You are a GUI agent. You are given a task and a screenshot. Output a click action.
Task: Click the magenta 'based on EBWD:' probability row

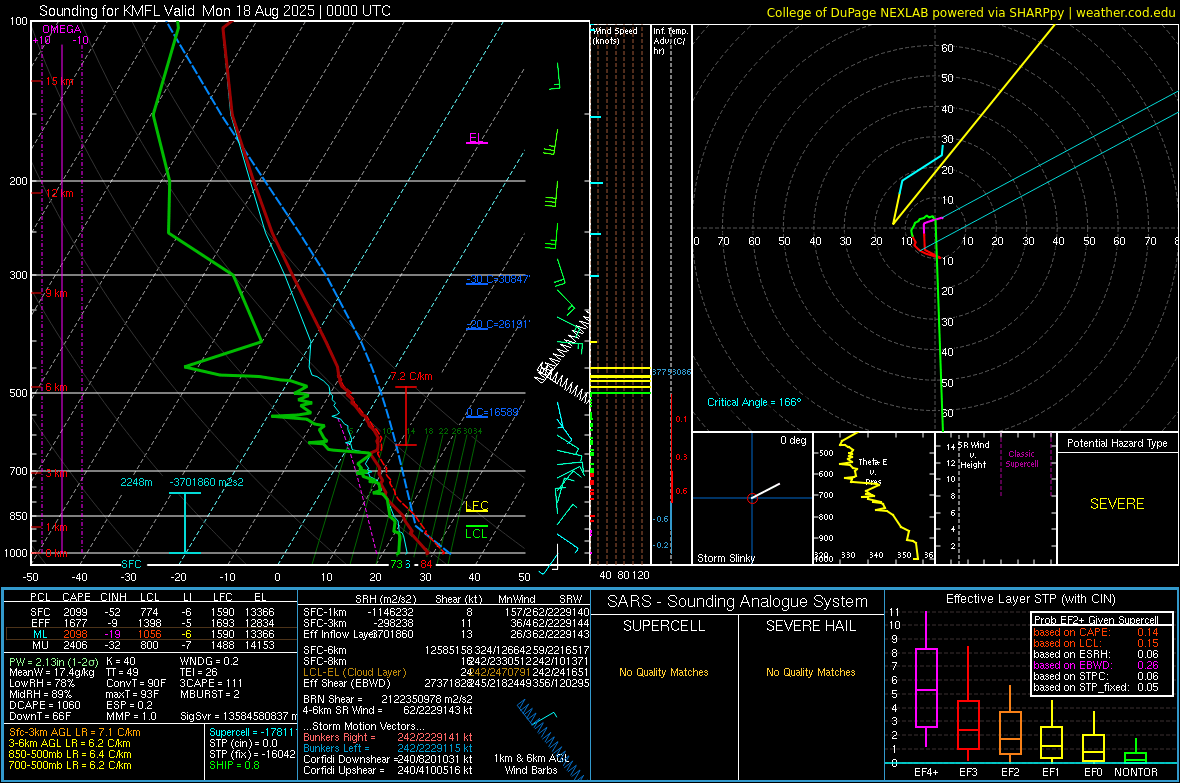(1096, 665)
